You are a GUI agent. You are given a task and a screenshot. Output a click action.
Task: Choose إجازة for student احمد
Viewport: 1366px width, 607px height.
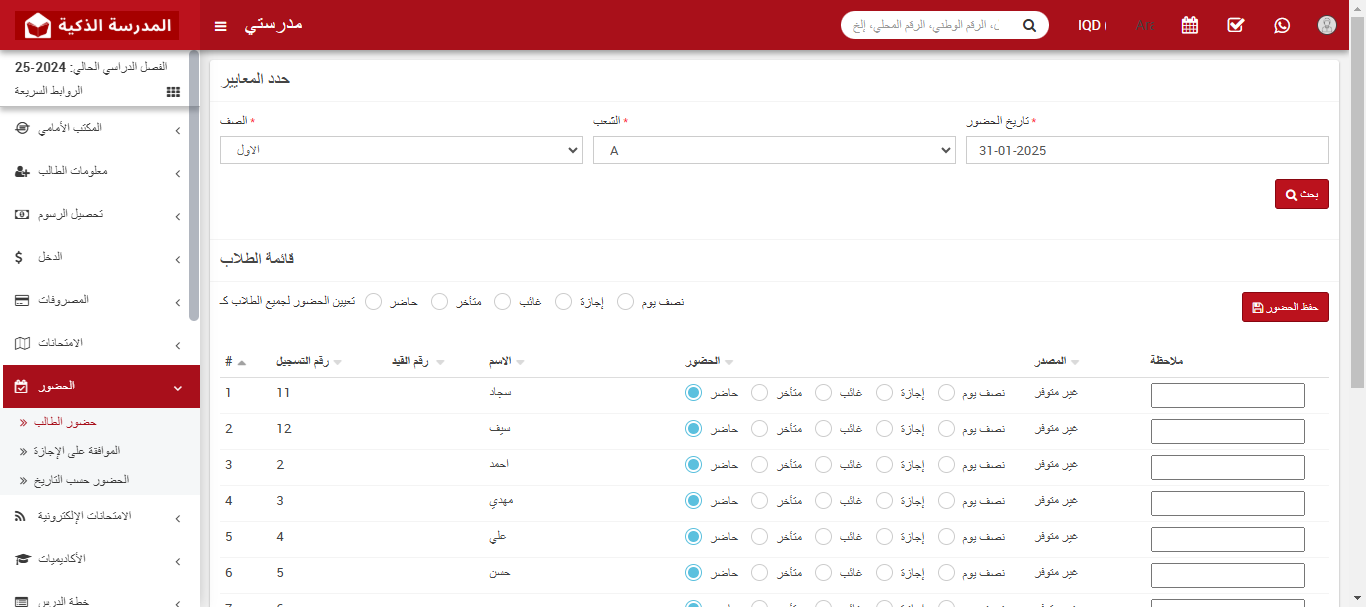884,464
